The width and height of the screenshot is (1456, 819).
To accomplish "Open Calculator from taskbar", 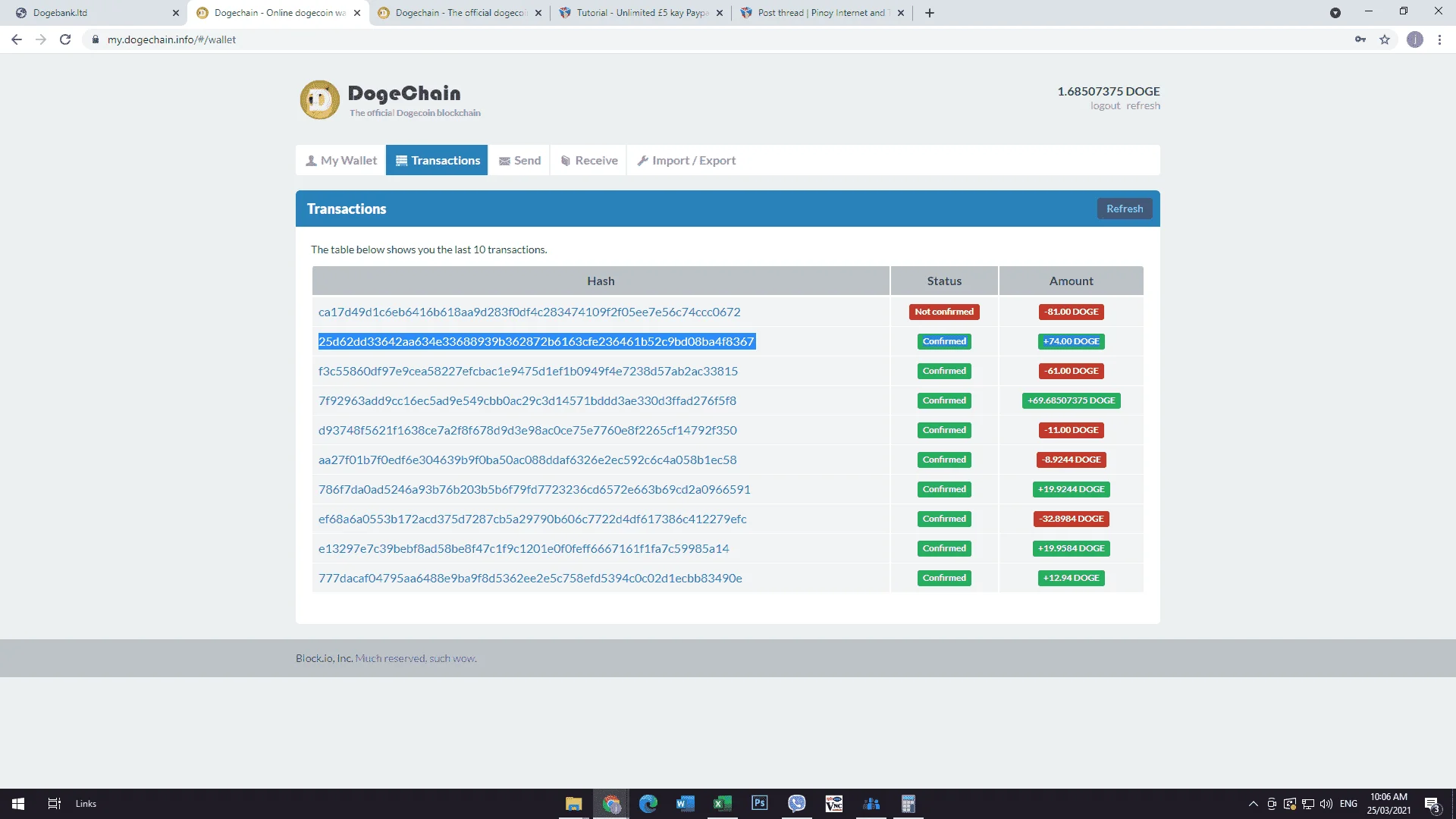I will pos(908,804).
